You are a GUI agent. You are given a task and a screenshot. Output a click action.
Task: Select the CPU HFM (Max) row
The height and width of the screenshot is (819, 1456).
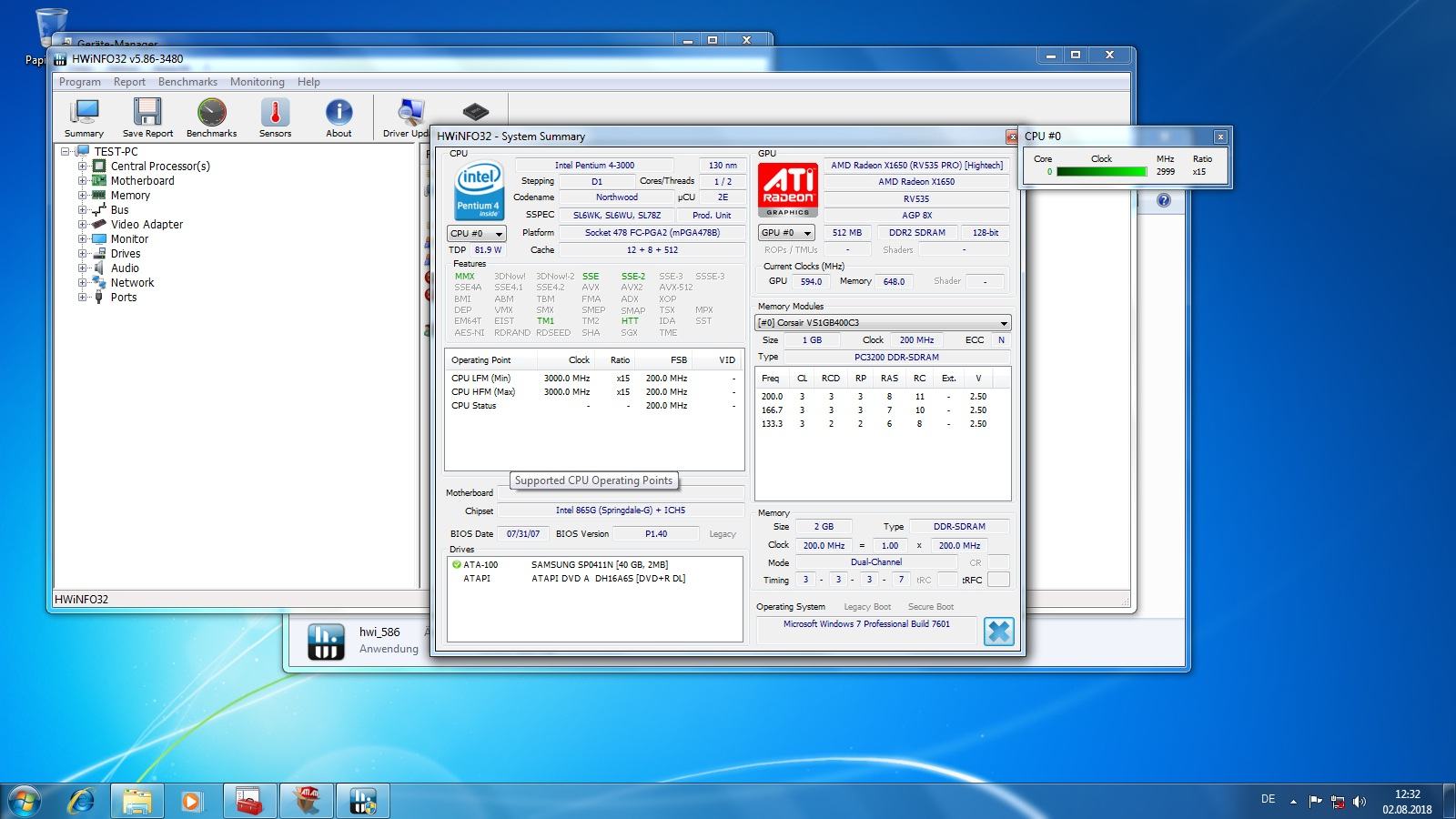[594, 392]
